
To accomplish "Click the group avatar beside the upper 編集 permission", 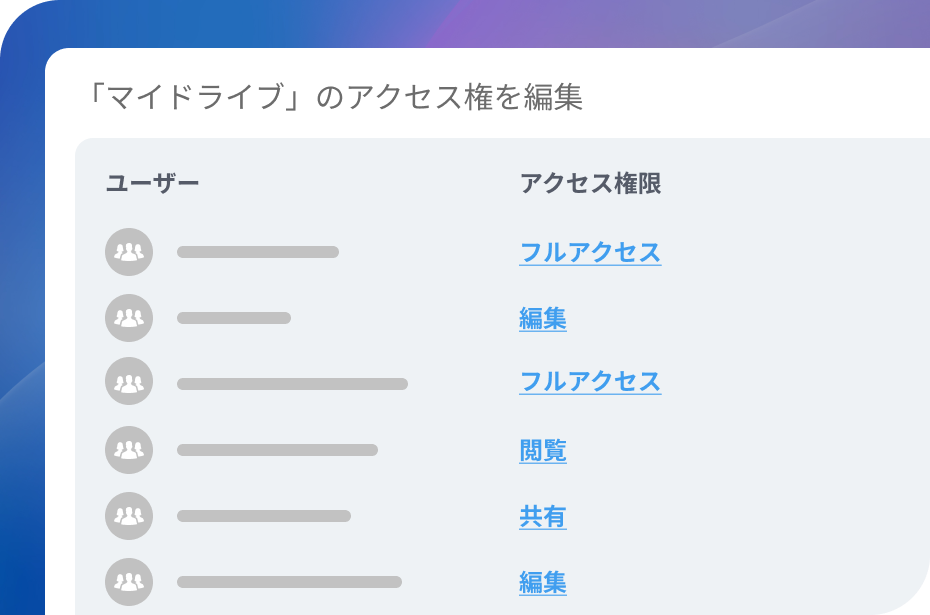I will (129, 318).
